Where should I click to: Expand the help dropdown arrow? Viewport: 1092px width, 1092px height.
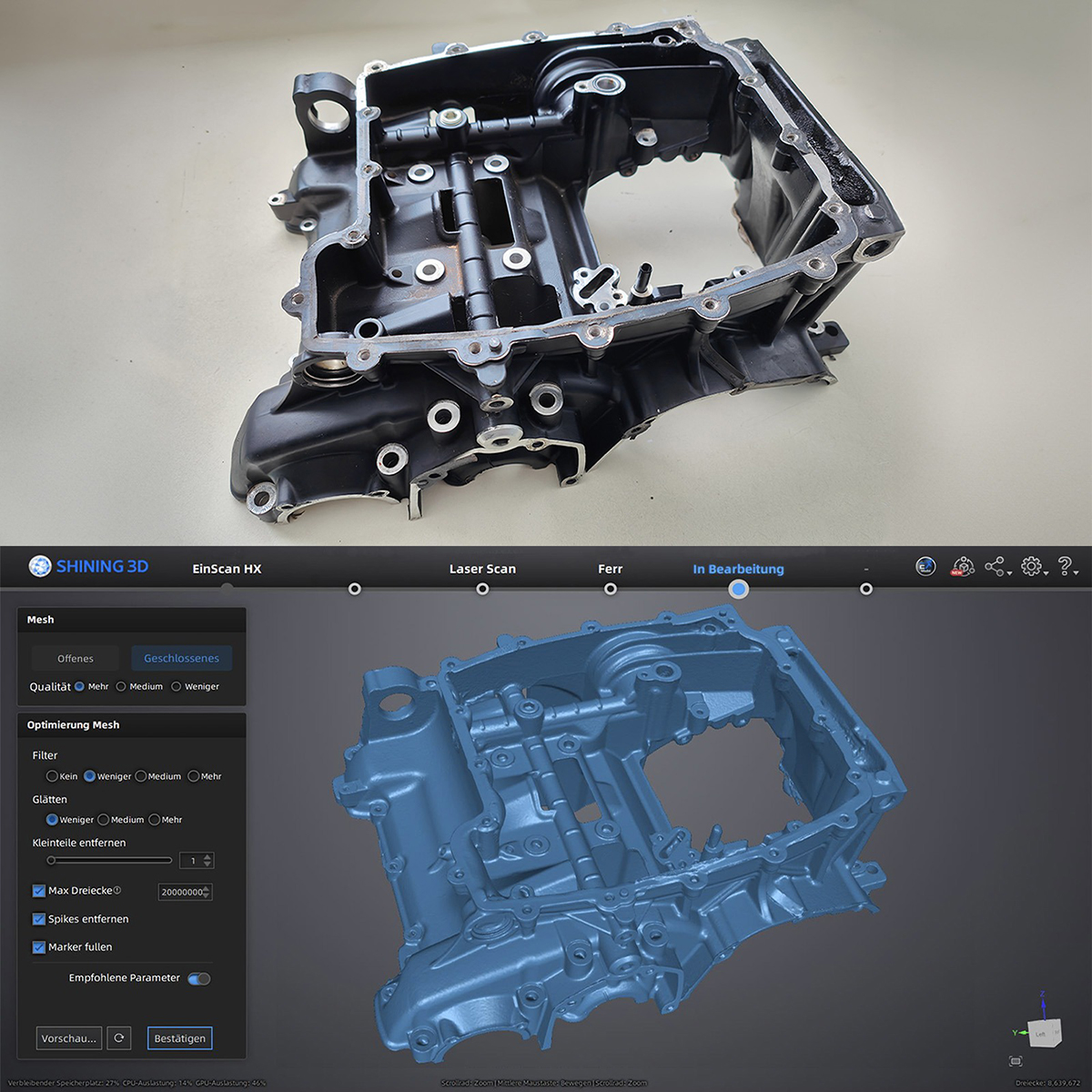(1077, 573)
